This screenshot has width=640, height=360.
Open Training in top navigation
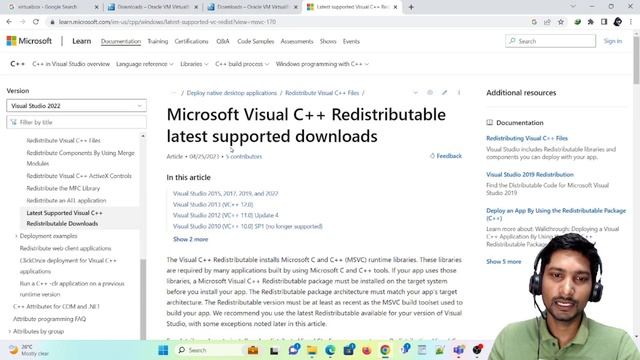158,41
